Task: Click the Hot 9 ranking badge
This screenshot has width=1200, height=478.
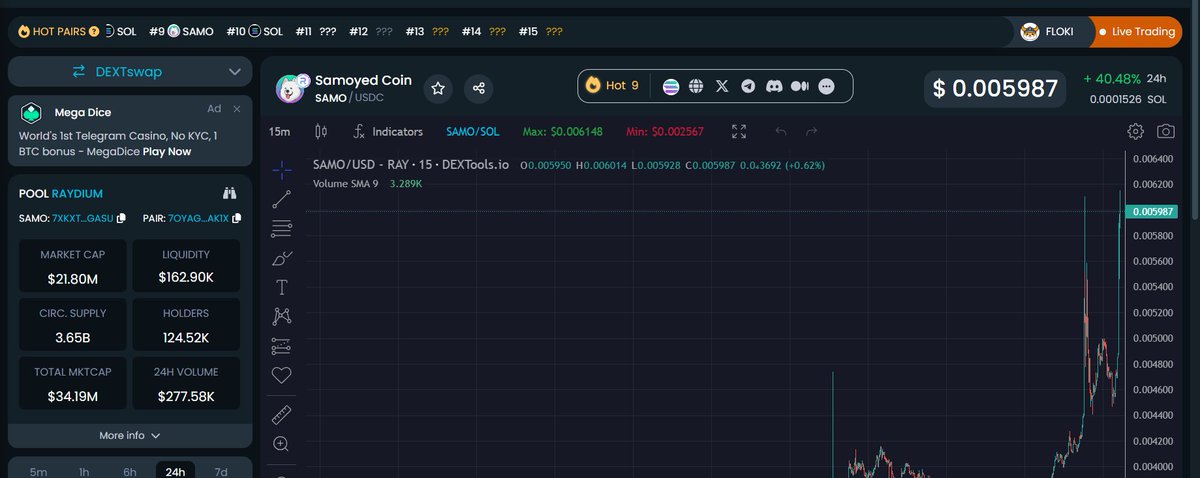Action: click(x=612, y=86)
